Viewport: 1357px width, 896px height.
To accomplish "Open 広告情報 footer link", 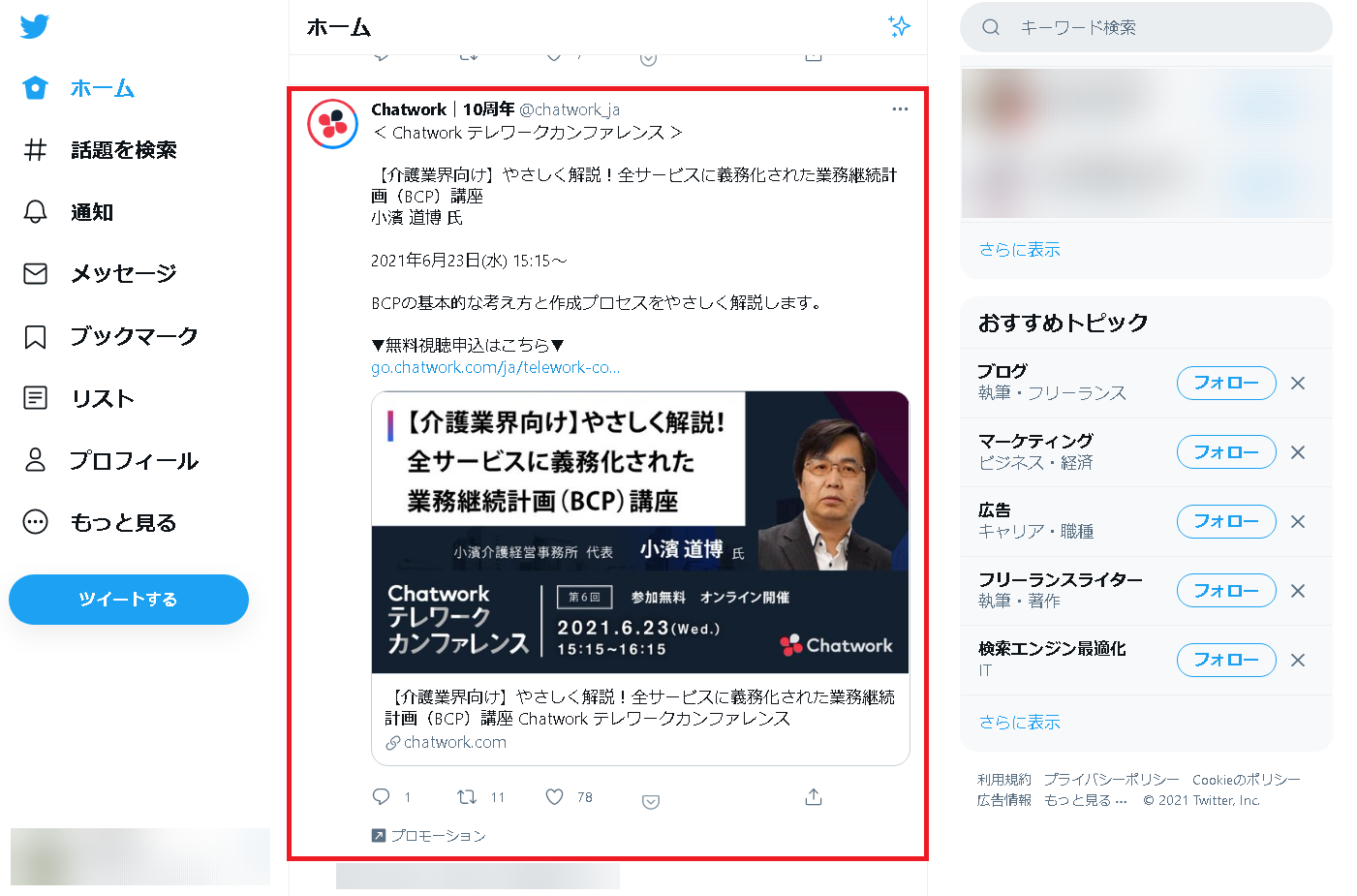I will (x=1004, y=800).
